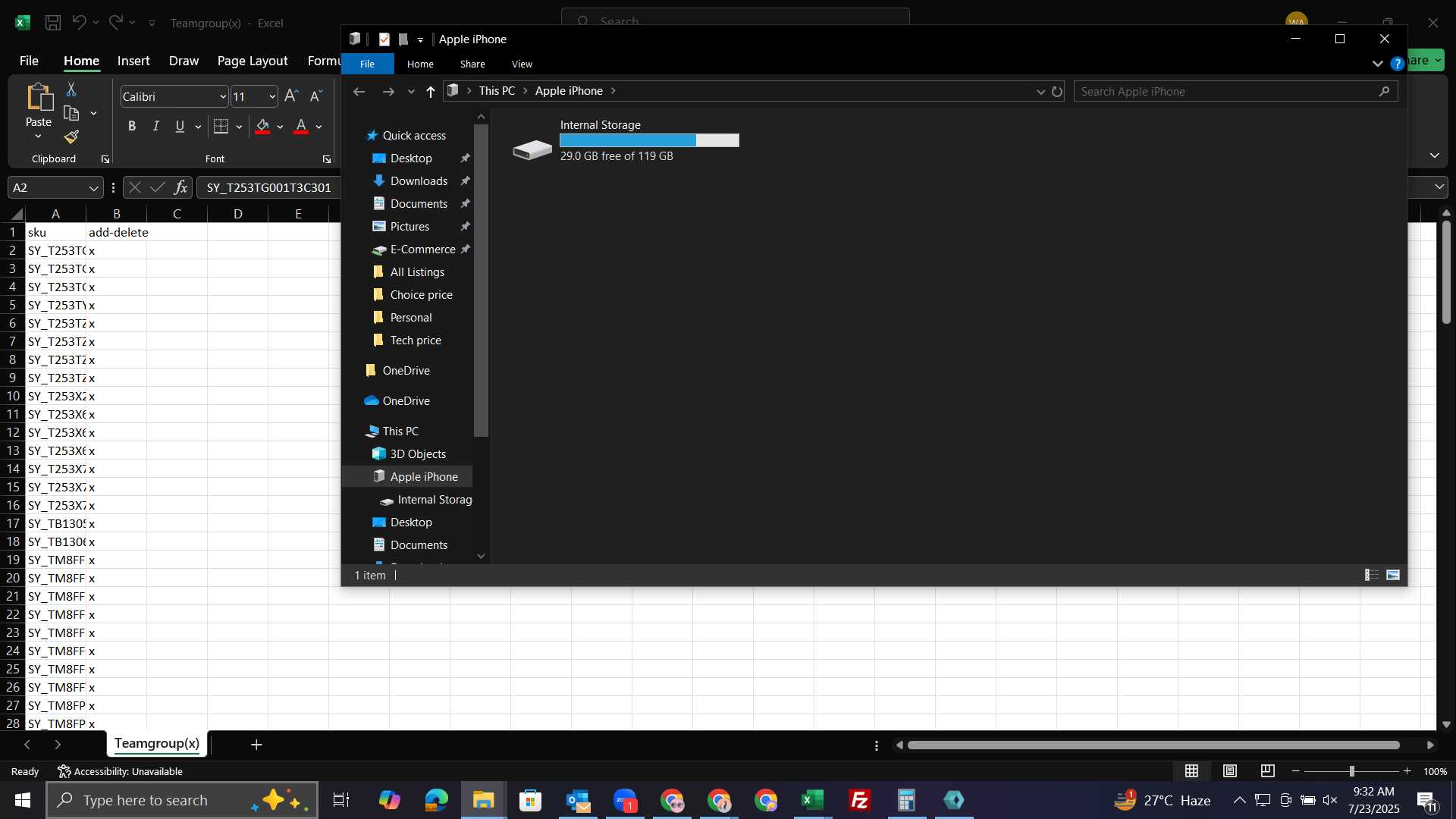Image resolution: width=1456 pixels, height=819 pixels.
Task: Add a new sheet with plus button
Action: point(256,745)
